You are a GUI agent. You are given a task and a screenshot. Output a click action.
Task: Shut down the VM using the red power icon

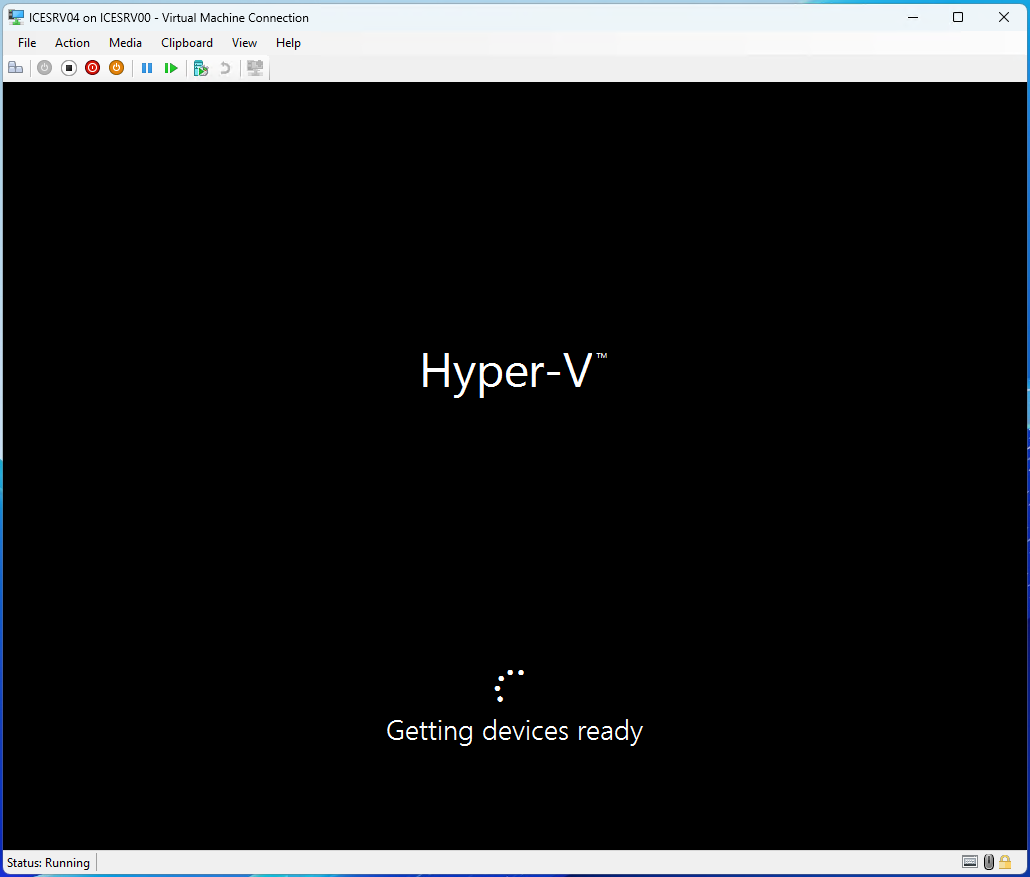(93, 68)
